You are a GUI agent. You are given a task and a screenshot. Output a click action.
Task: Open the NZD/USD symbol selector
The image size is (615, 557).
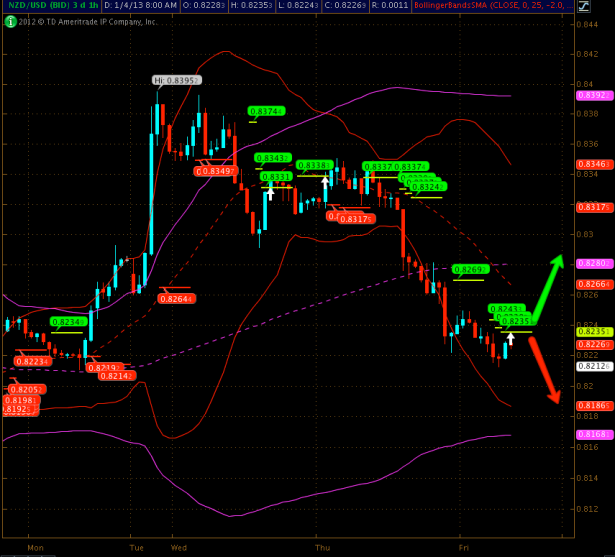coord(26,7)
